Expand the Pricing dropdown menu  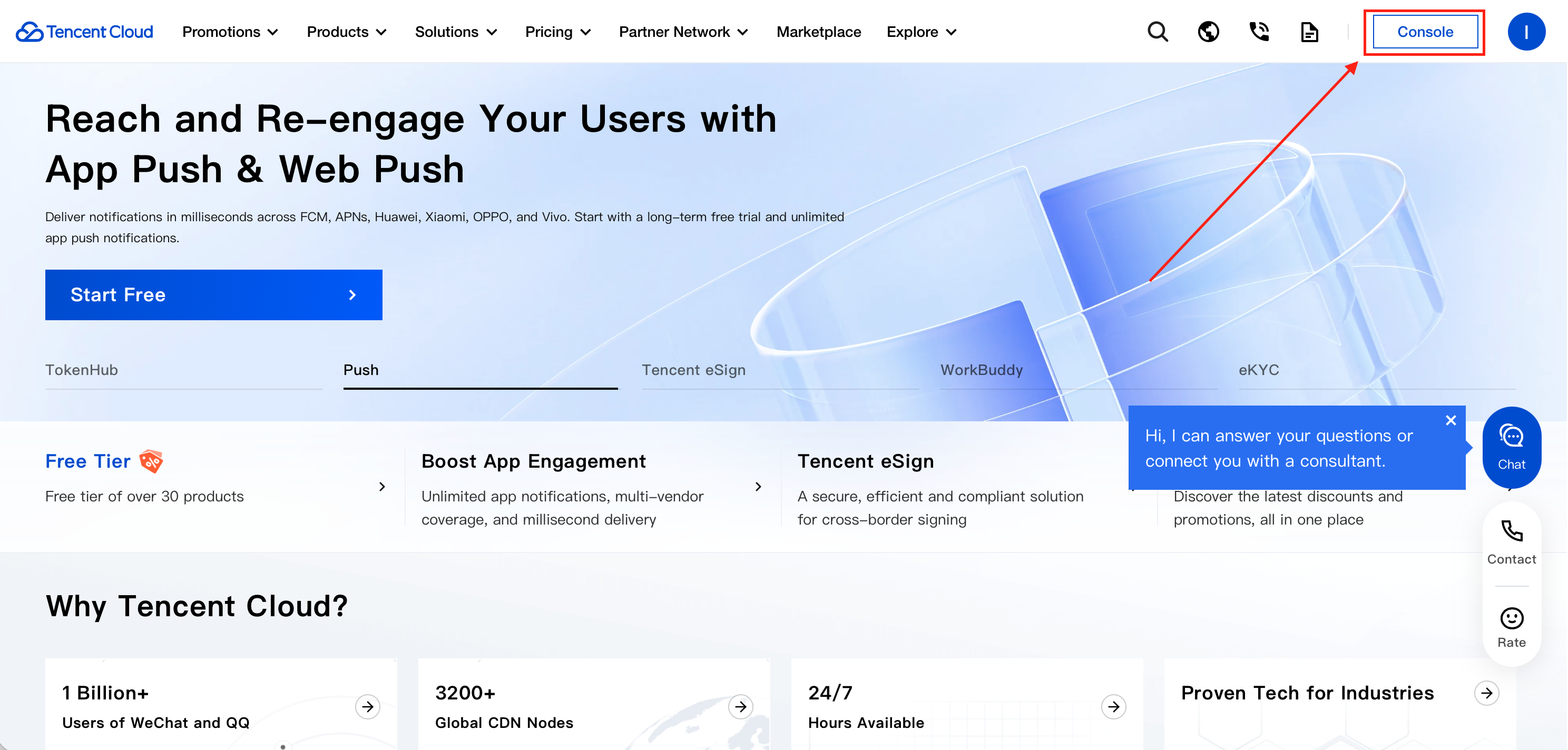[558, 32]
